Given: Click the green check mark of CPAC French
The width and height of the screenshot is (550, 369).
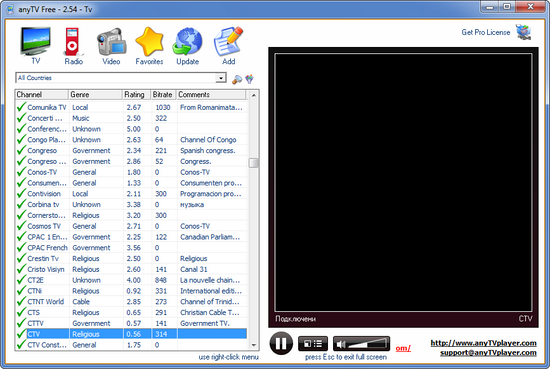Looking at the screenshot, I should pos(22,247).
